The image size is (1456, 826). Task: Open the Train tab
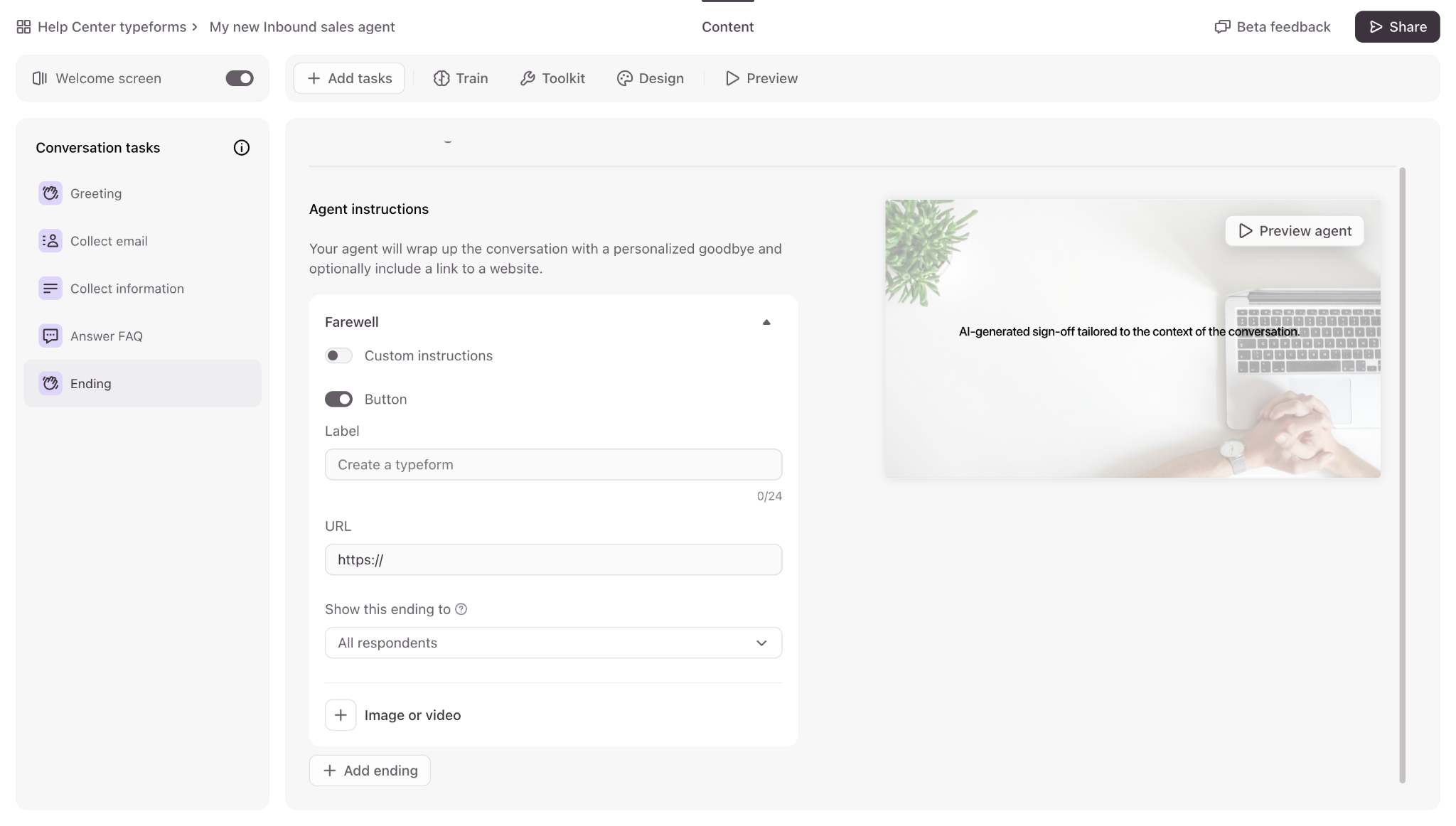point(461,78)
